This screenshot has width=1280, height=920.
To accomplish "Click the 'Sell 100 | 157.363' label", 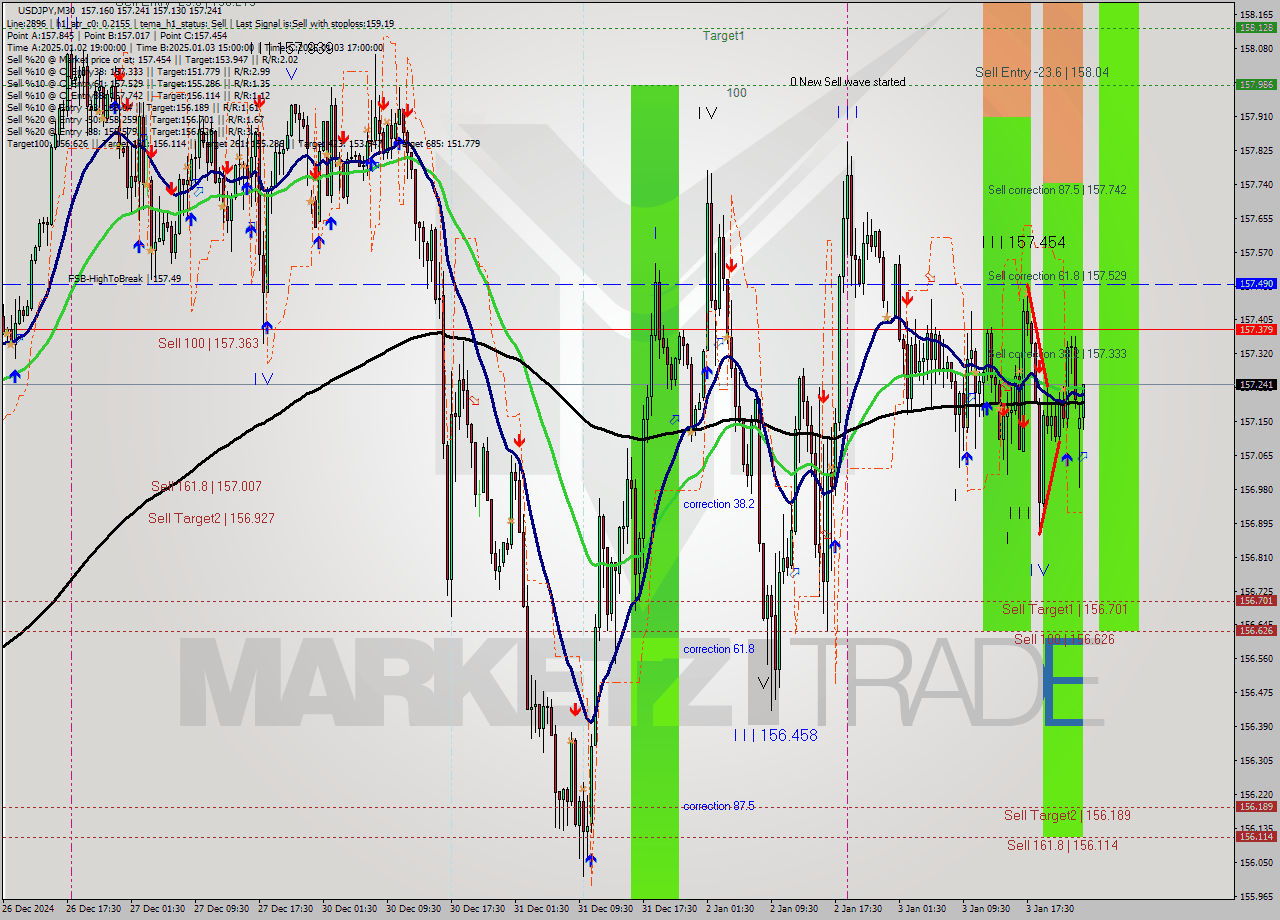I will pos(208,344).
